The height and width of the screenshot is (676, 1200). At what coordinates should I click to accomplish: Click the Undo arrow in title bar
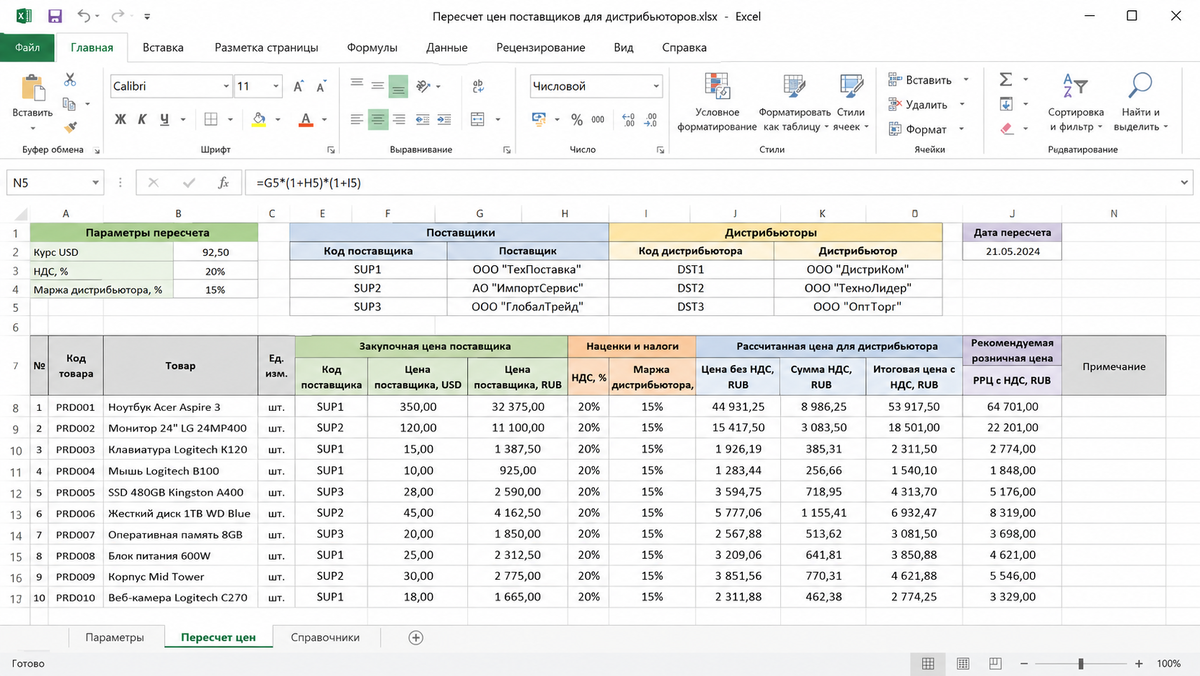click(84, 16)
